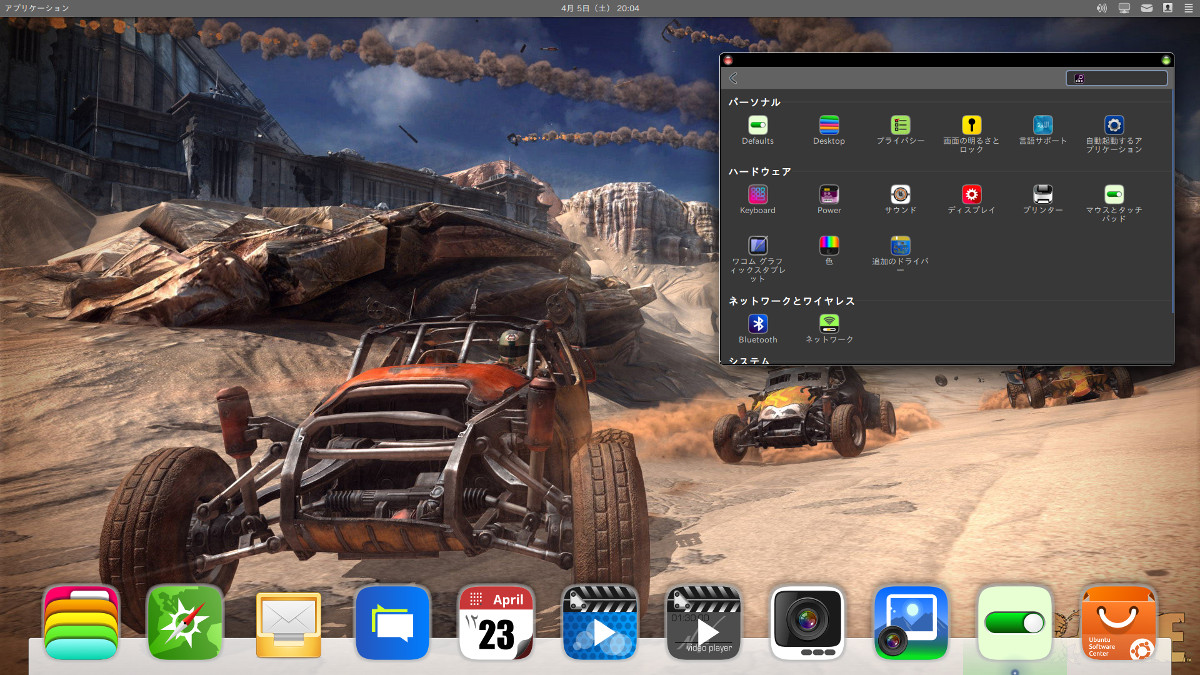
Task: Open the Desktop settings panel
Action: (829, 130)
